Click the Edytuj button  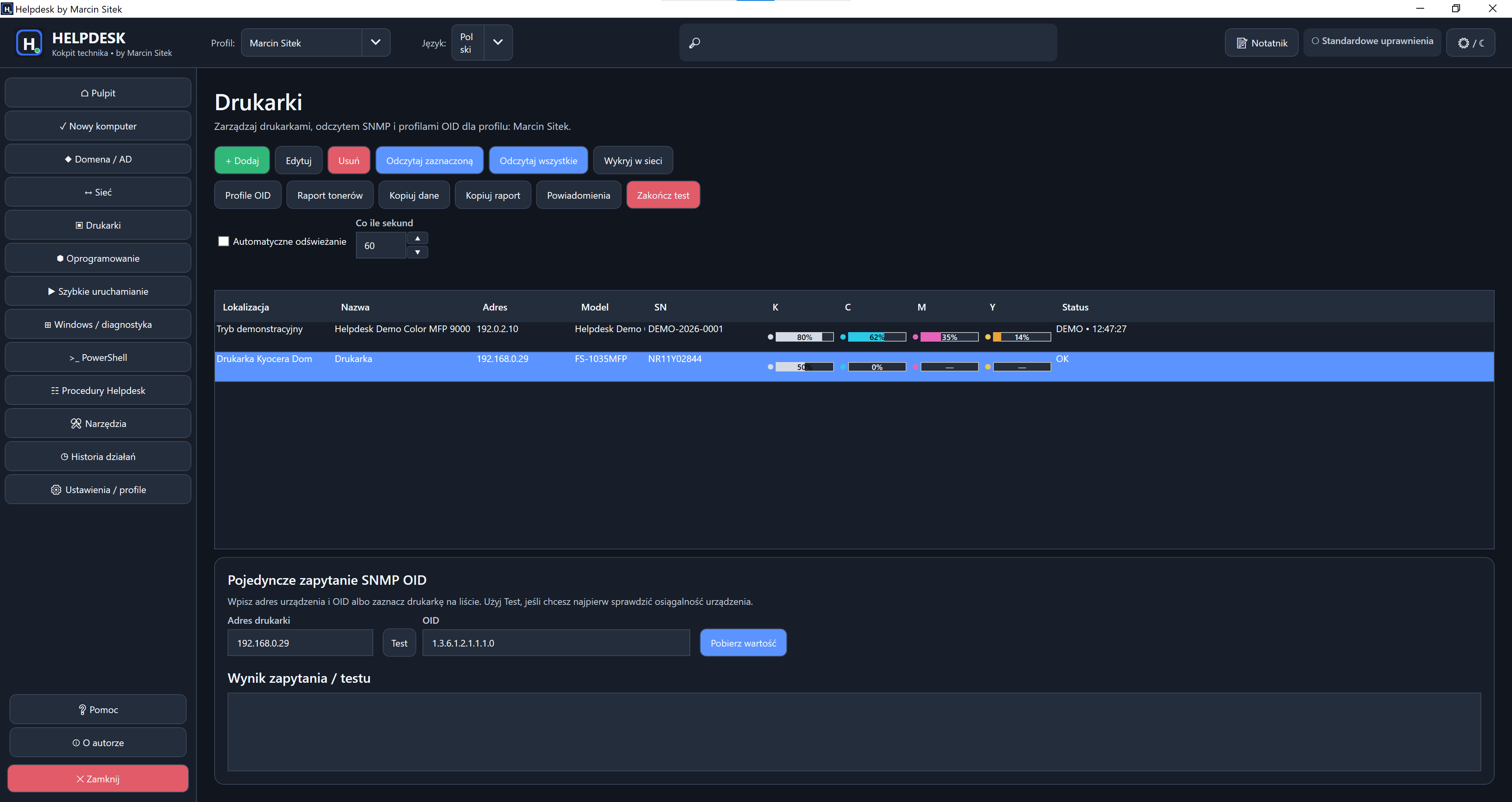pyautogui.click(x=299, y=160)
